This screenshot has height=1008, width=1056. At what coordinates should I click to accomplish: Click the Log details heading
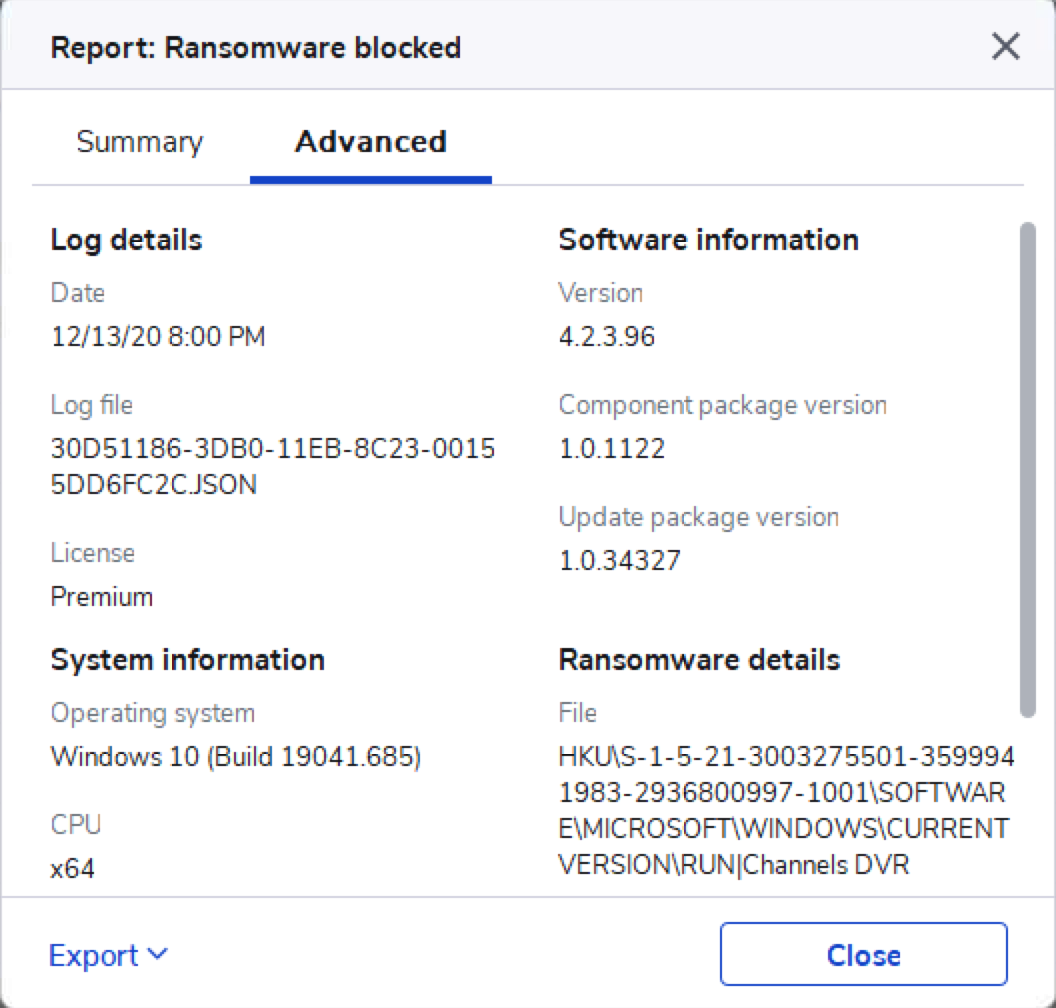point(126,240)
